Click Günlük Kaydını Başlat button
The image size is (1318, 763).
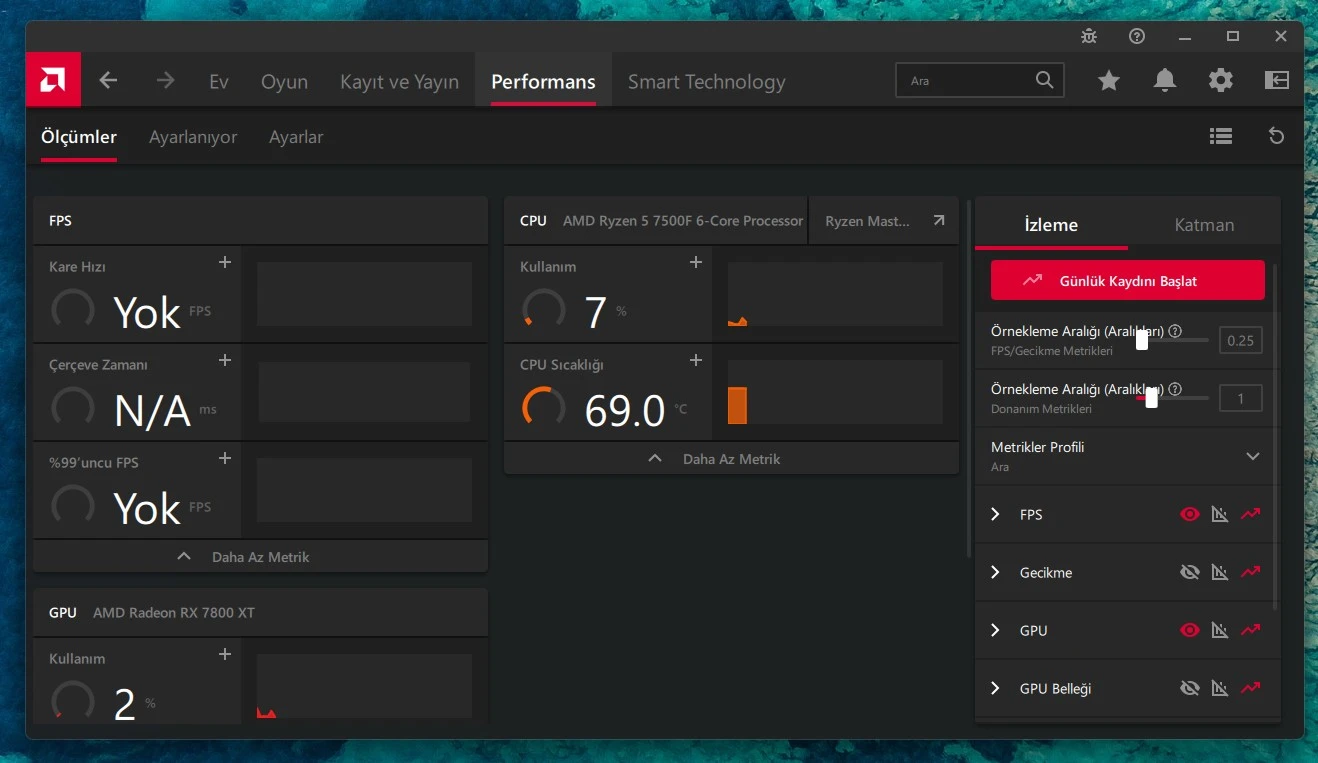point(1128,281)
